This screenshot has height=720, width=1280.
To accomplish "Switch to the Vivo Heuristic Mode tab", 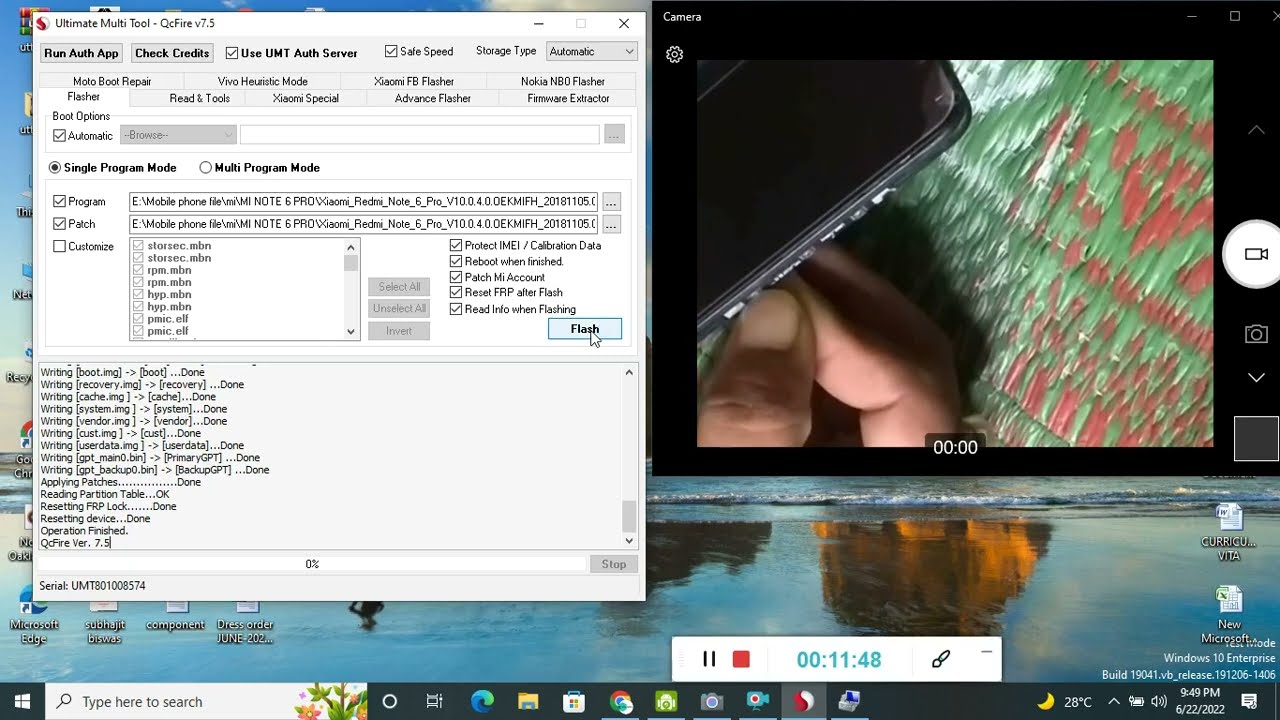I will [263, 81].
